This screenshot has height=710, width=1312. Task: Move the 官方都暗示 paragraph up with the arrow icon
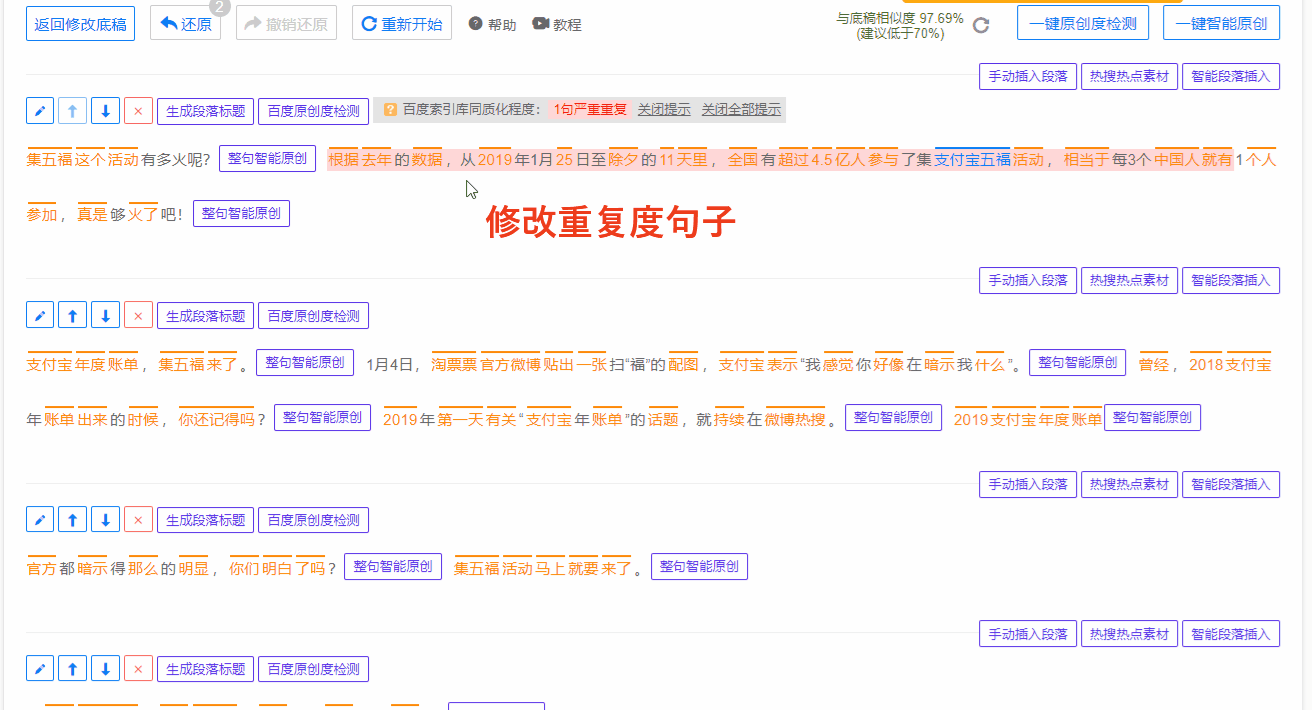click(x=72, y=520)
